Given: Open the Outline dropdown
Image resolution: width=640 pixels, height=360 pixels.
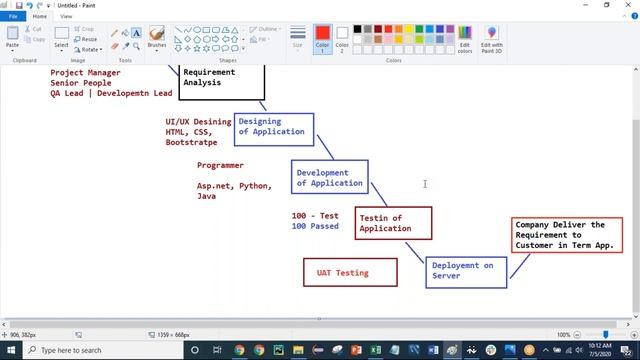Looking at the screenshot, I should coord(265,29).
